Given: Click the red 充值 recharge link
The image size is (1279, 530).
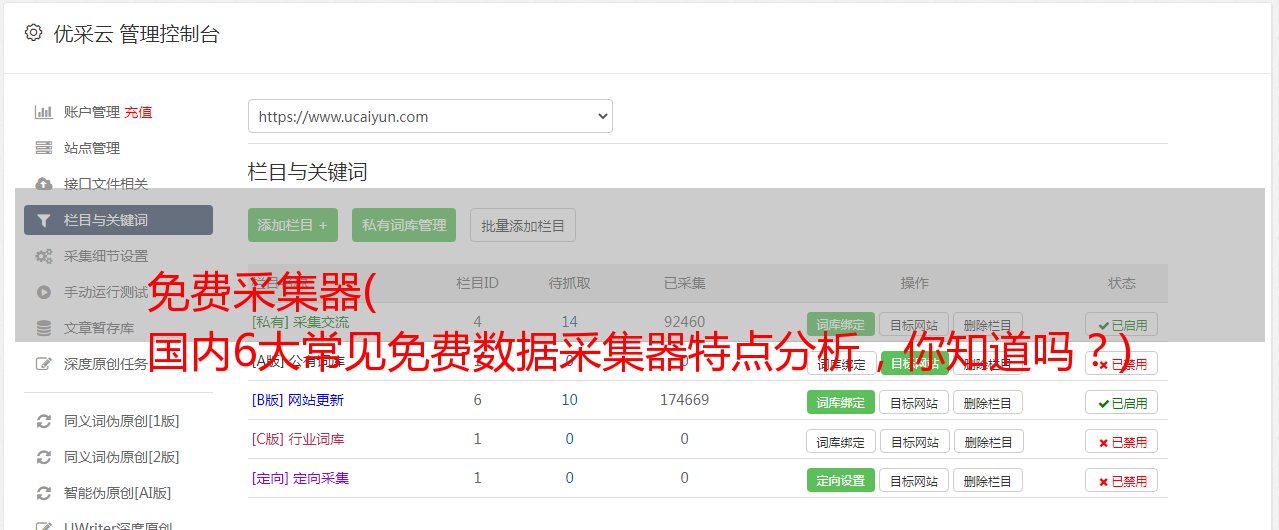Looking at the screenshot, I should pos(138,112).
